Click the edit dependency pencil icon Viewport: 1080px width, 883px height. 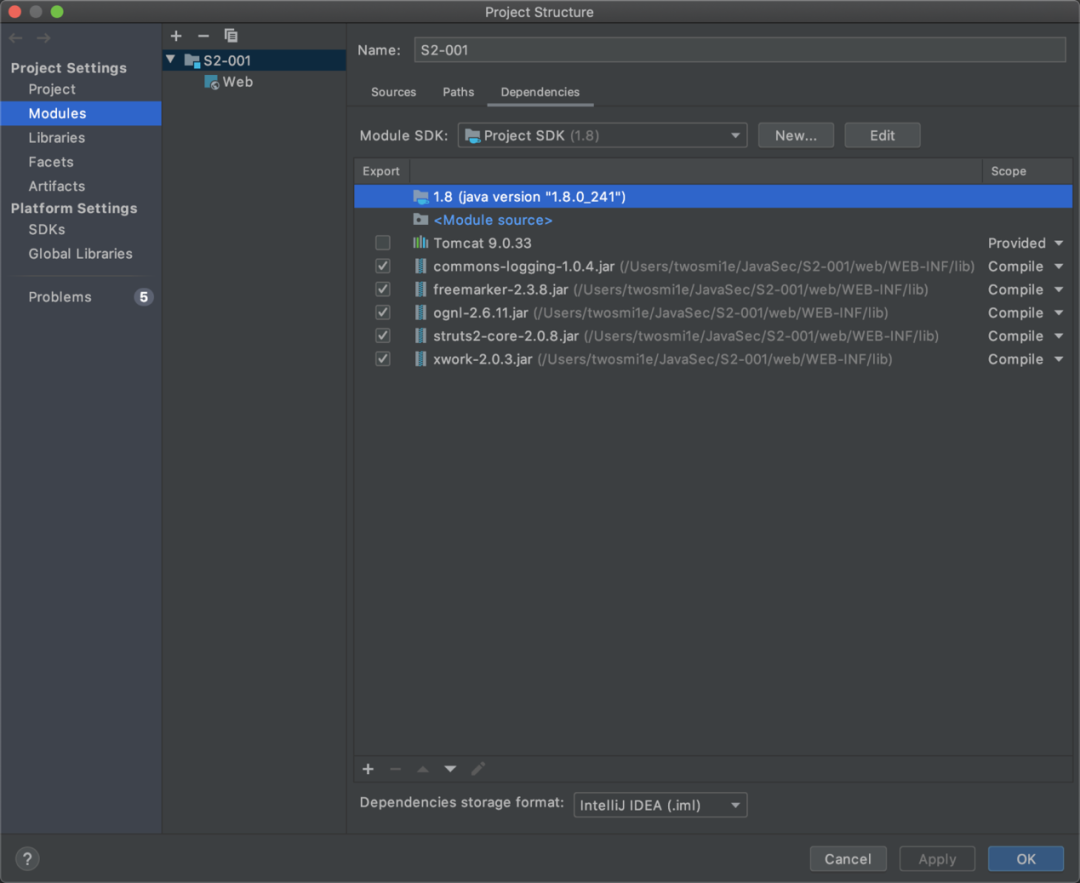(x=478, y=769)
